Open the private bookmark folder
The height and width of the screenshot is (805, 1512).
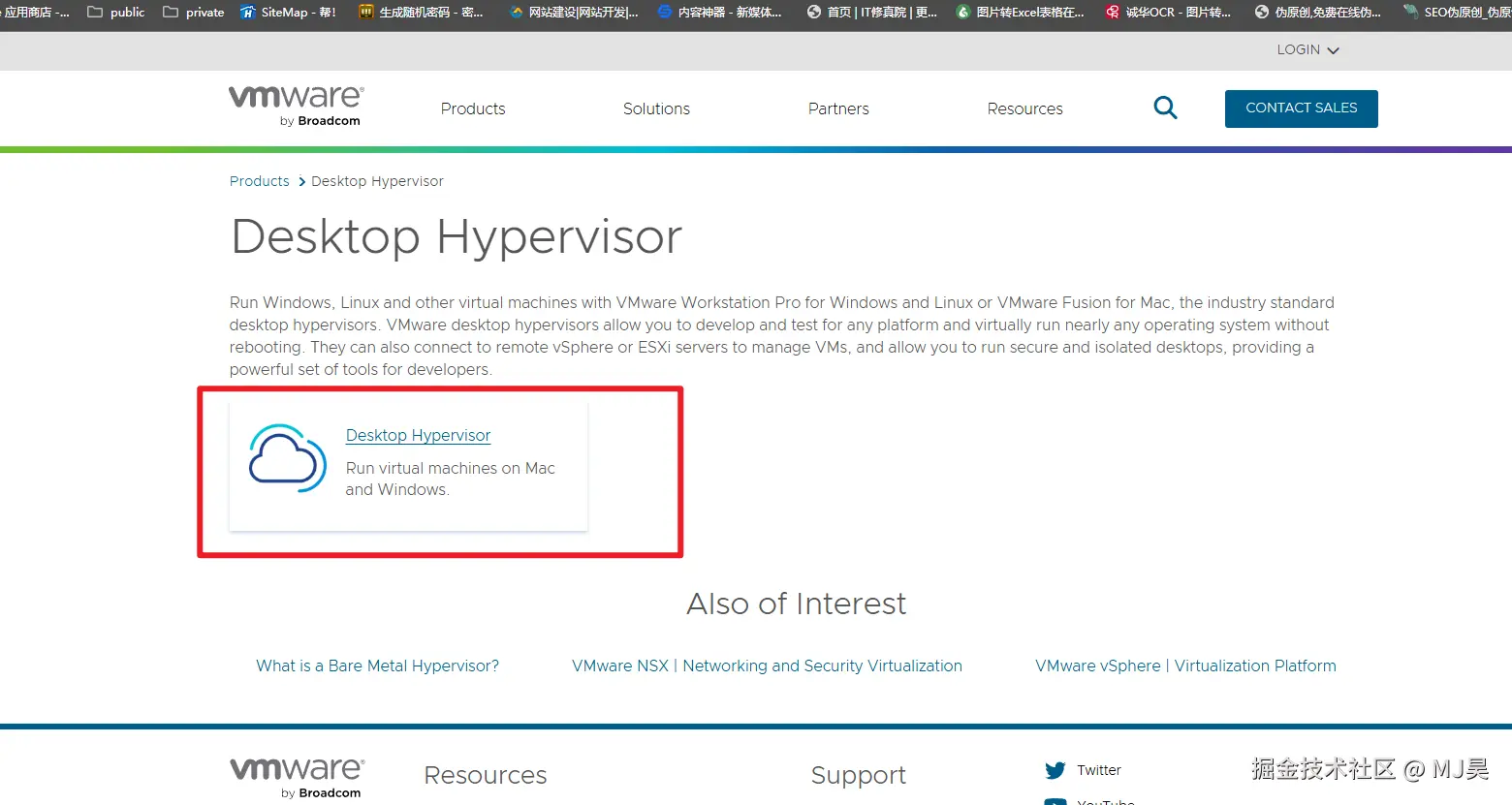coord(193,12)
